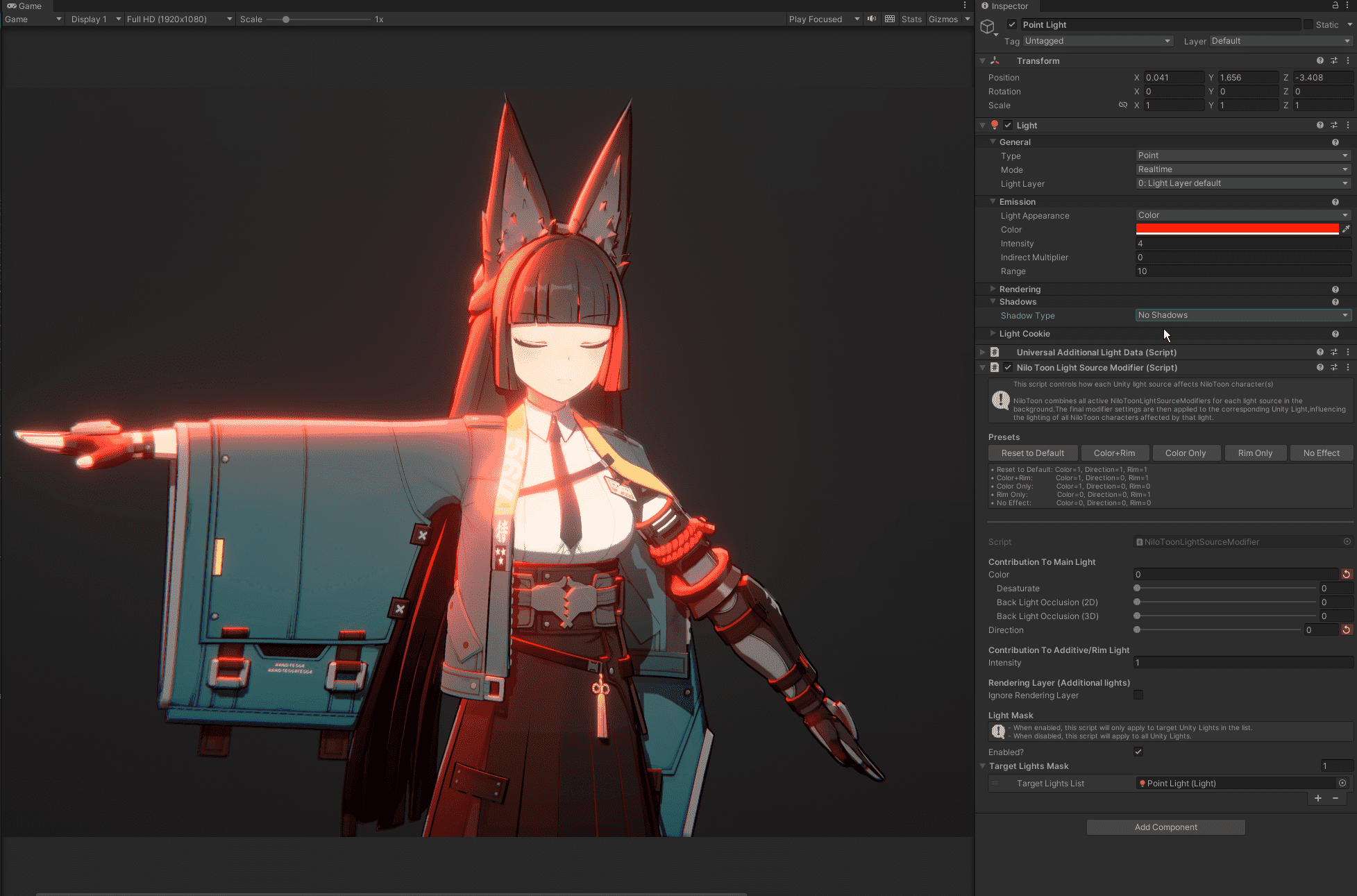Open Emission section help icon
The height and width of the screenshot is (896, 1357).
click(x=1335, y=202)
